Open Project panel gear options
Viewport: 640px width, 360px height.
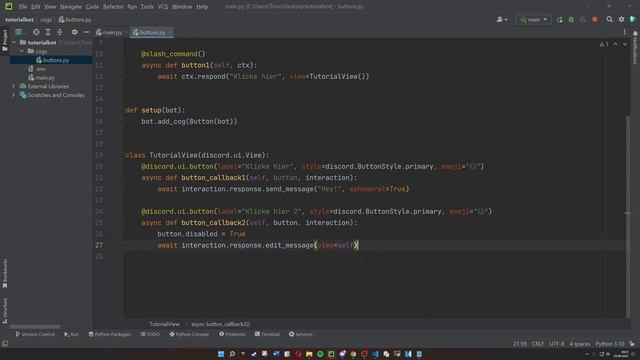74,32
